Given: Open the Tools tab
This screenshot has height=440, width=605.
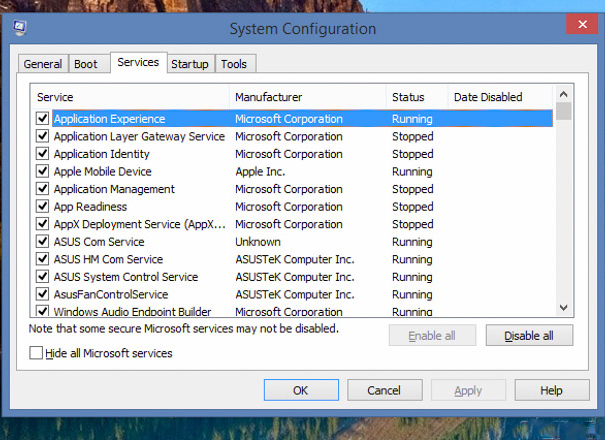Looking at the screenshot, I should [x=234, y=64].
